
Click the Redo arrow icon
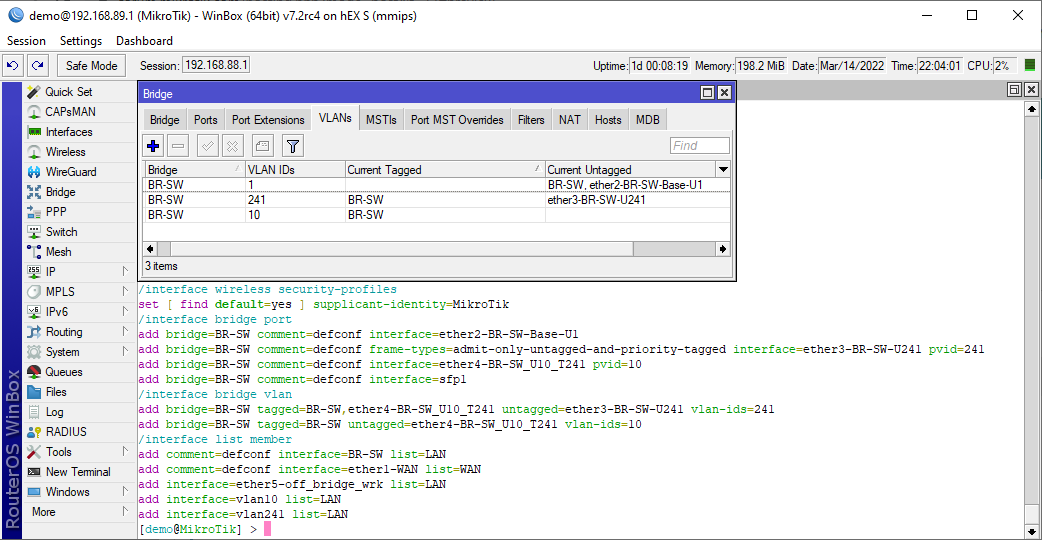tap(37, 66)
